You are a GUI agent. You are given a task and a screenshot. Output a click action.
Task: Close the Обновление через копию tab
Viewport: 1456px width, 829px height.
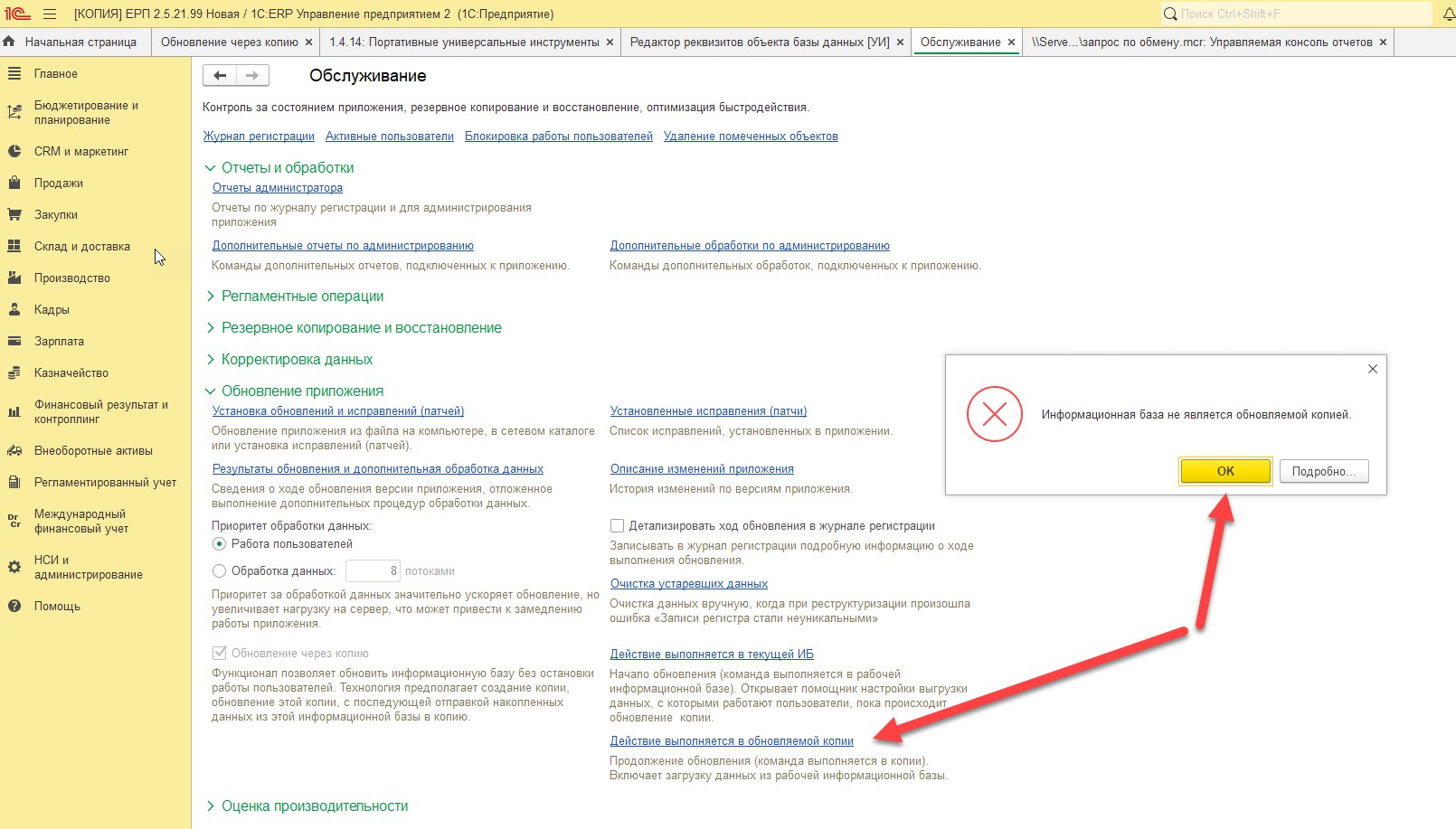coord(309,42)
